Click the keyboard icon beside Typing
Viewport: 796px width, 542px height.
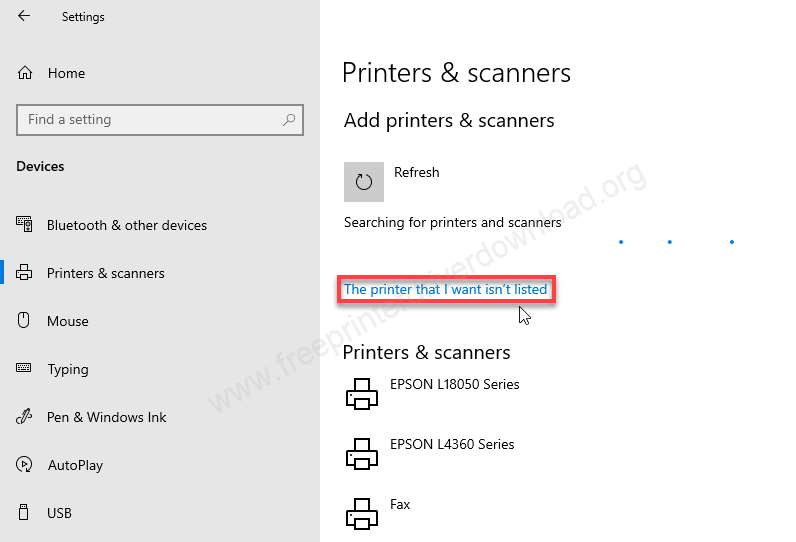25,369
